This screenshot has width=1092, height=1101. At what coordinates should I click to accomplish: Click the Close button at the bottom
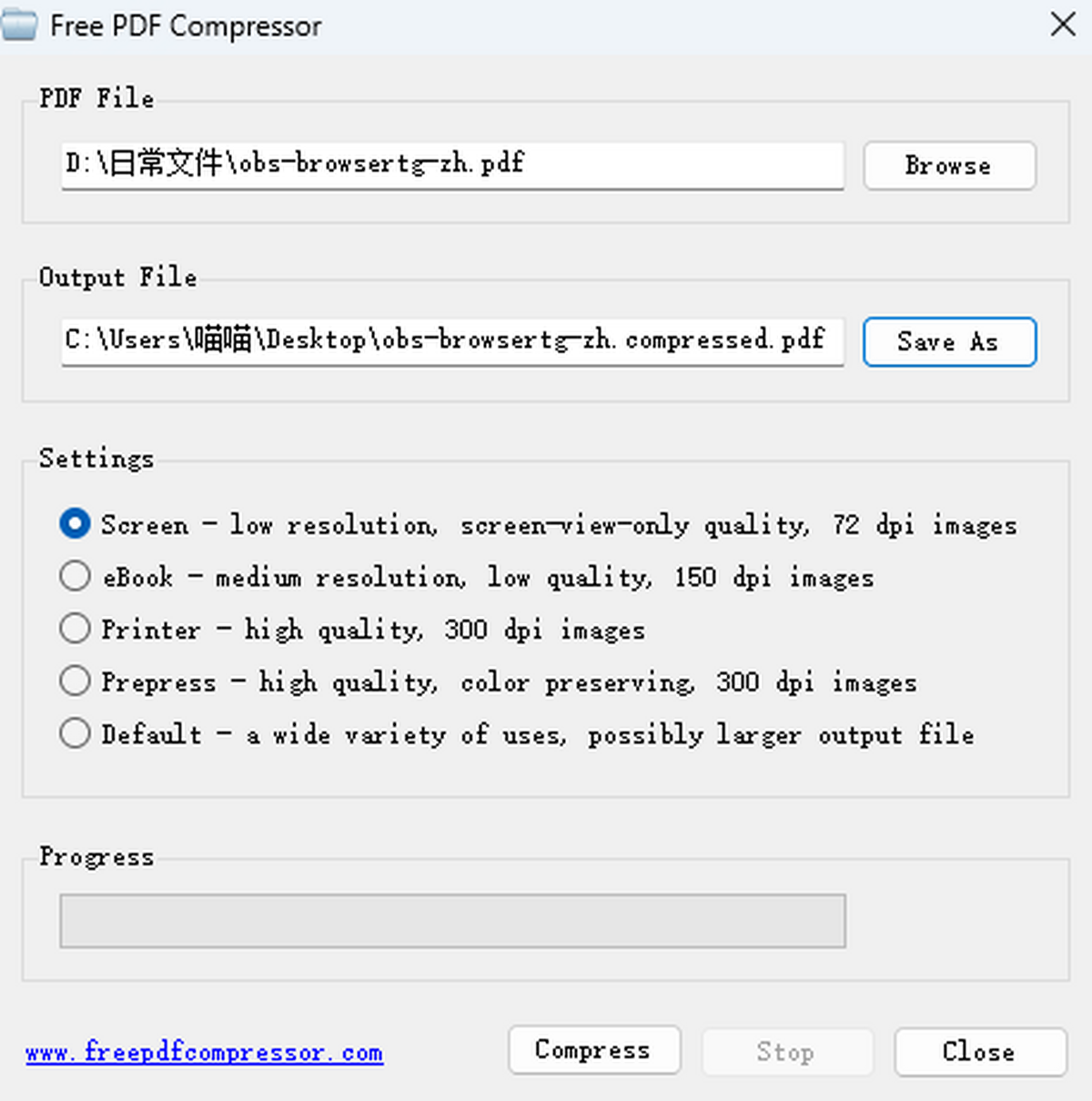980,1053
